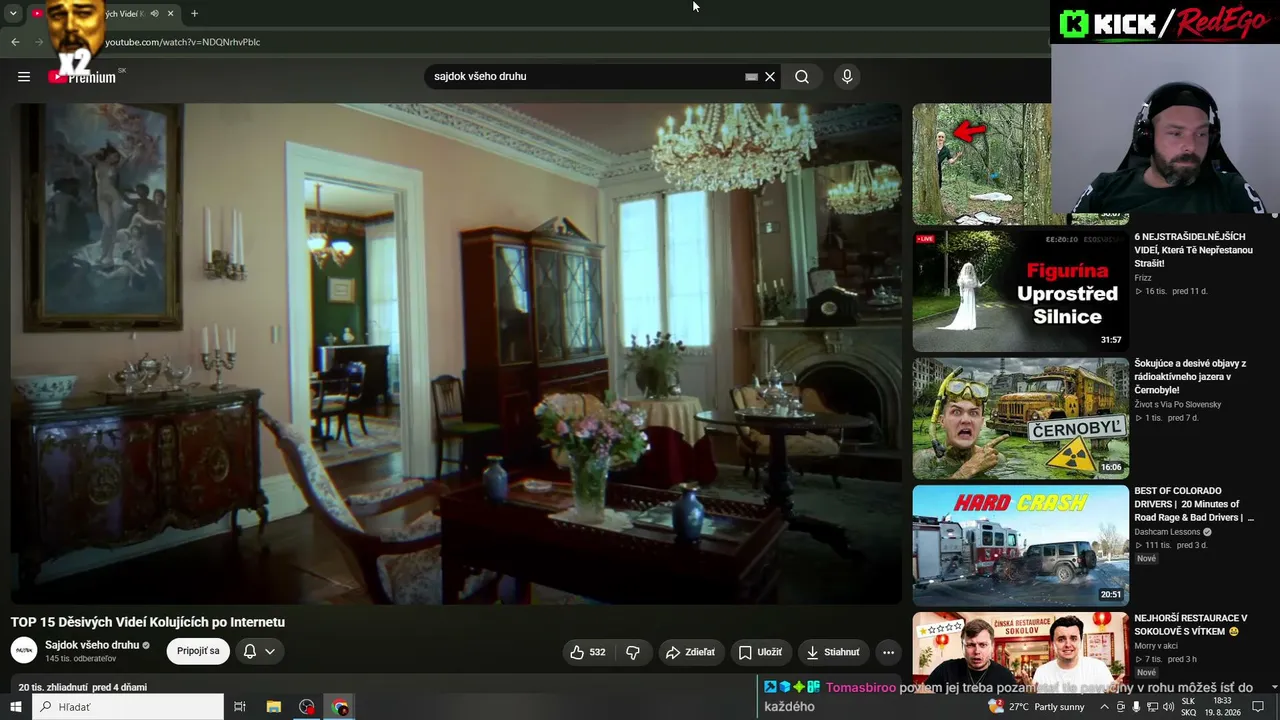Download the video via Stiahnuť
1280x720 pixels.
(x=833, y=652)
